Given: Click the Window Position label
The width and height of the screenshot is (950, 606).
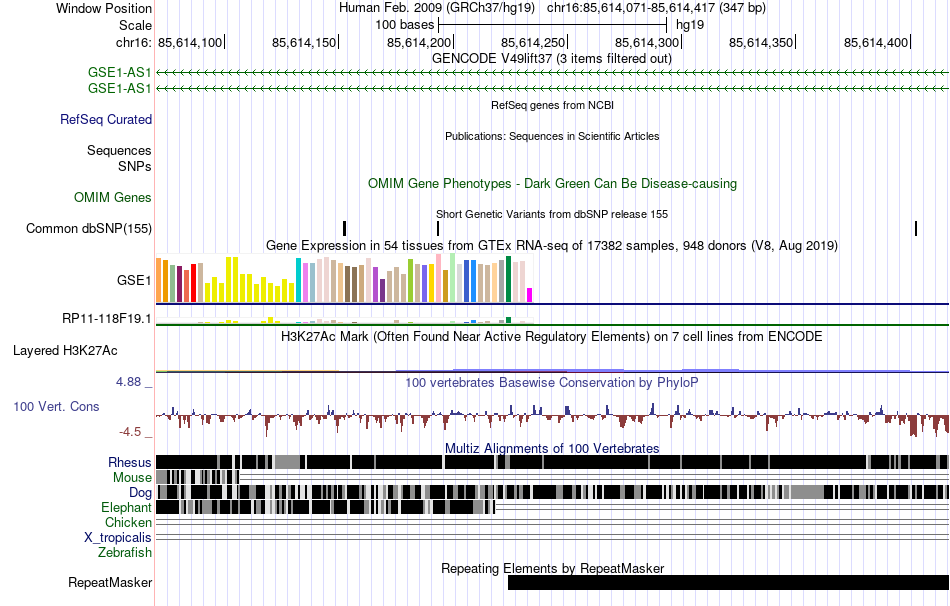Looking at the screenshot, I should coord(104,8).
